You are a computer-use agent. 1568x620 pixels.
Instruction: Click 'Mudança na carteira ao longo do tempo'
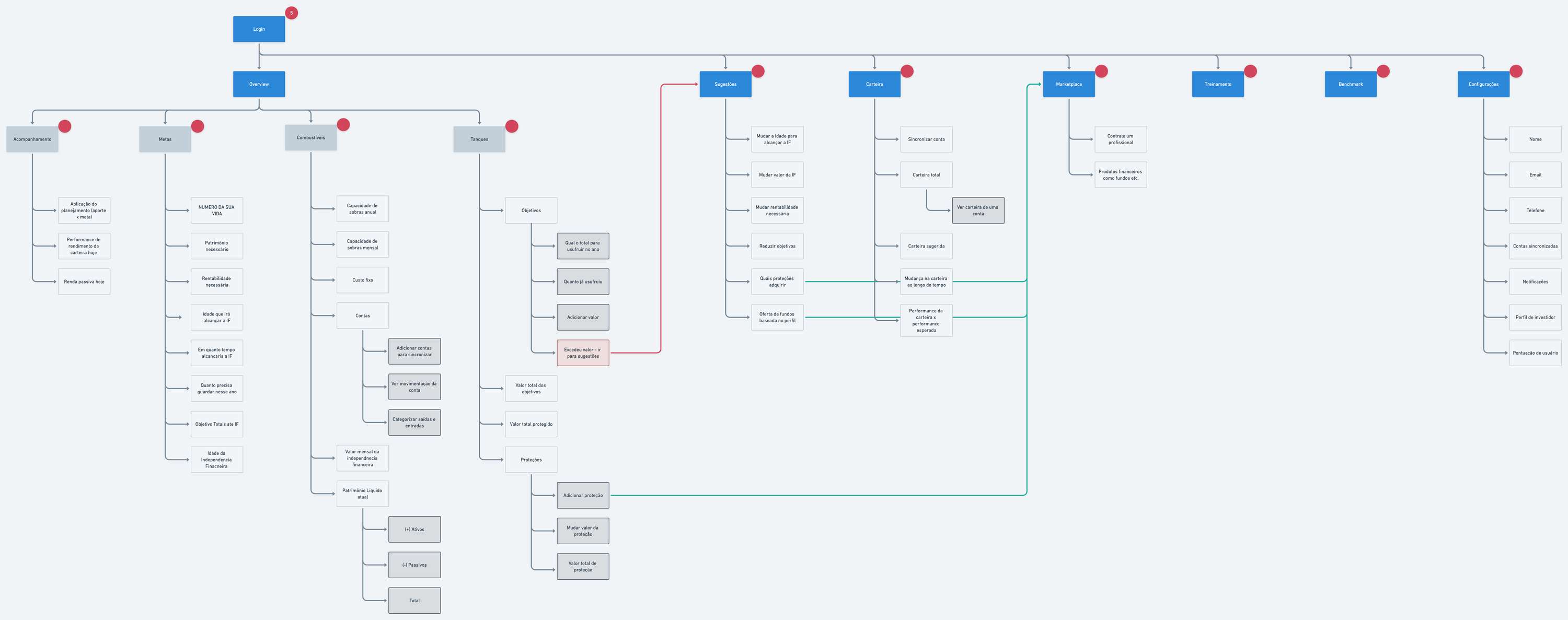[x=927, y=282]
